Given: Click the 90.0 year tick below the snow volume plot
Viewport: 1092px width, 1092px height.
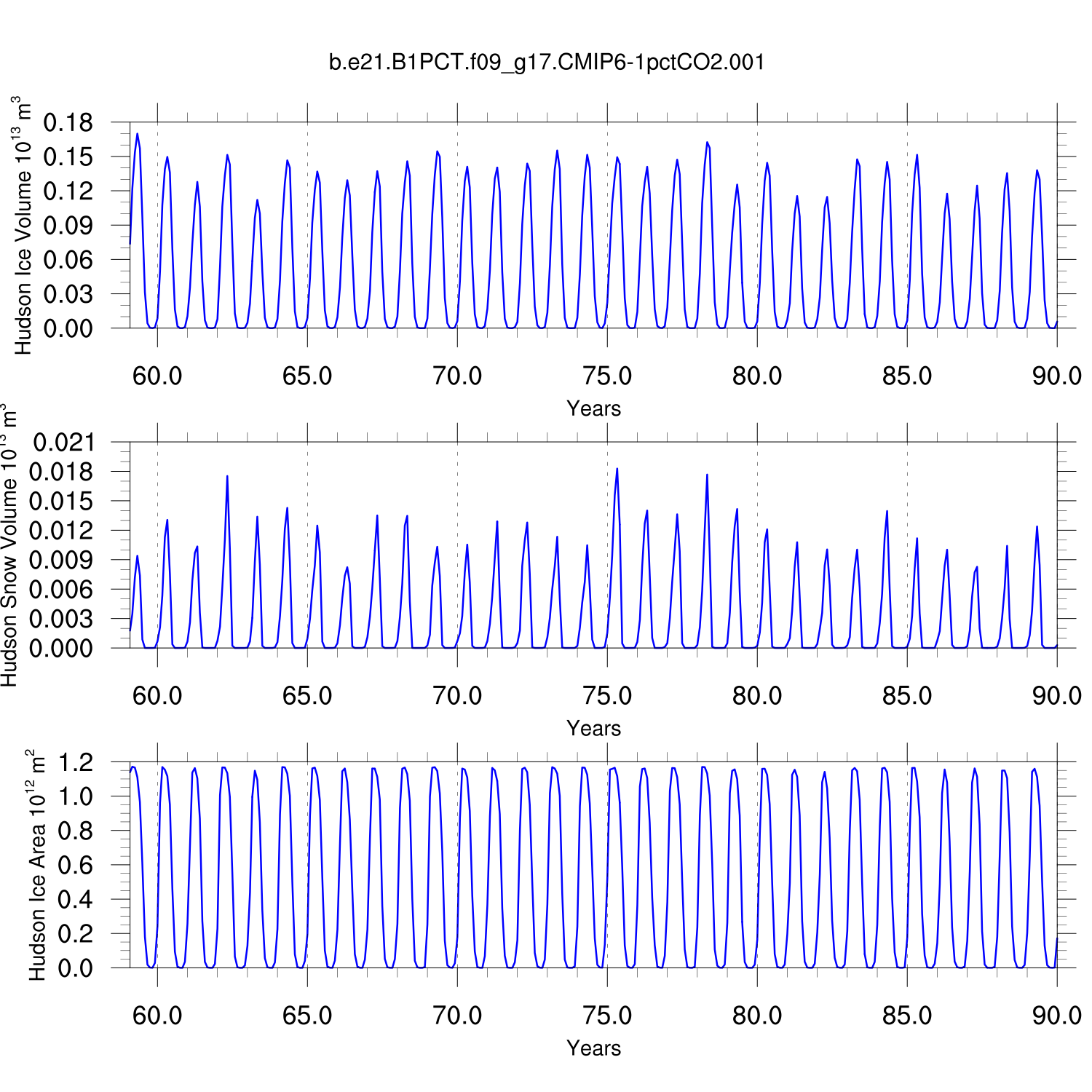Looking at the screenshot, I should pyautogui.click(x=1056, y=696).
